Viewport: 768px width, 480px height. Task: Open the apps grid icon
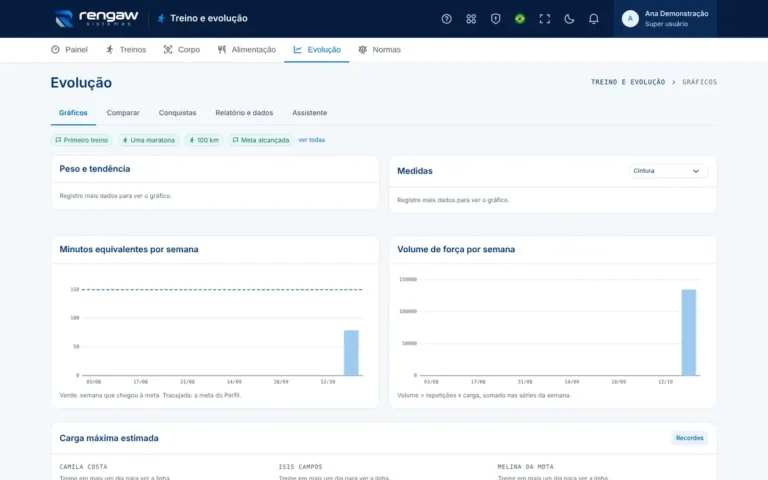click(x=471, y=19)
